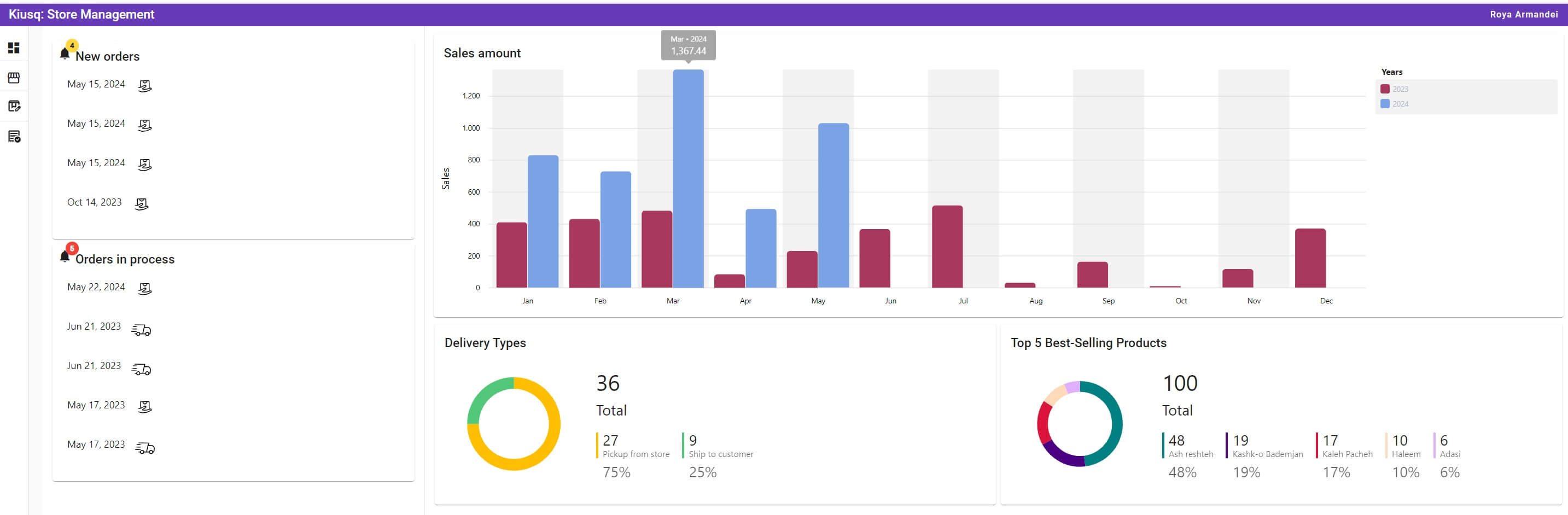1568x515 pixels.
Task: Click pickup icon beside May 17, 2023
Action: click(144, 407)
